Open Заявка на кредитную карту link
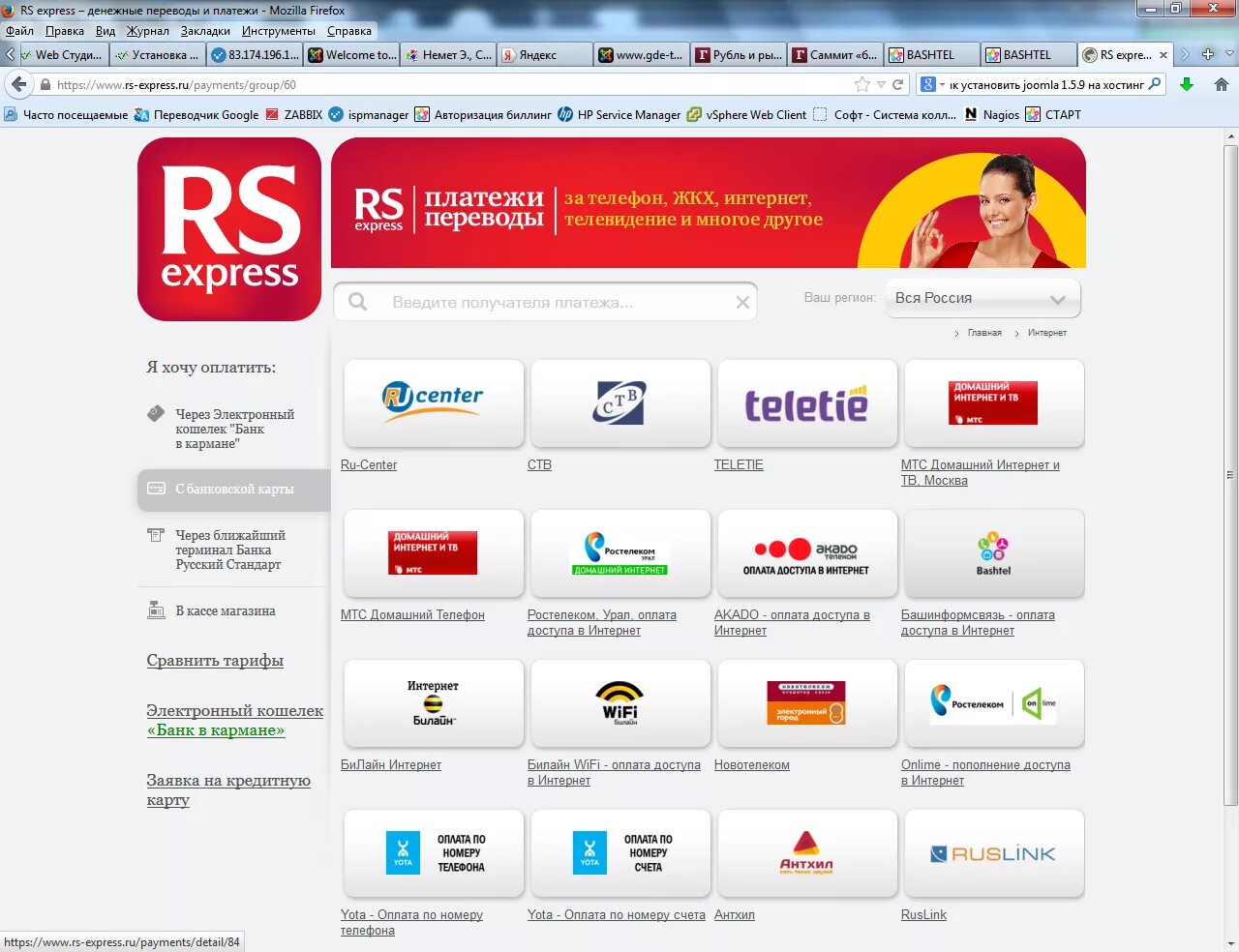Viewport: 1239px width, 952px height. (x=228, y=790)
